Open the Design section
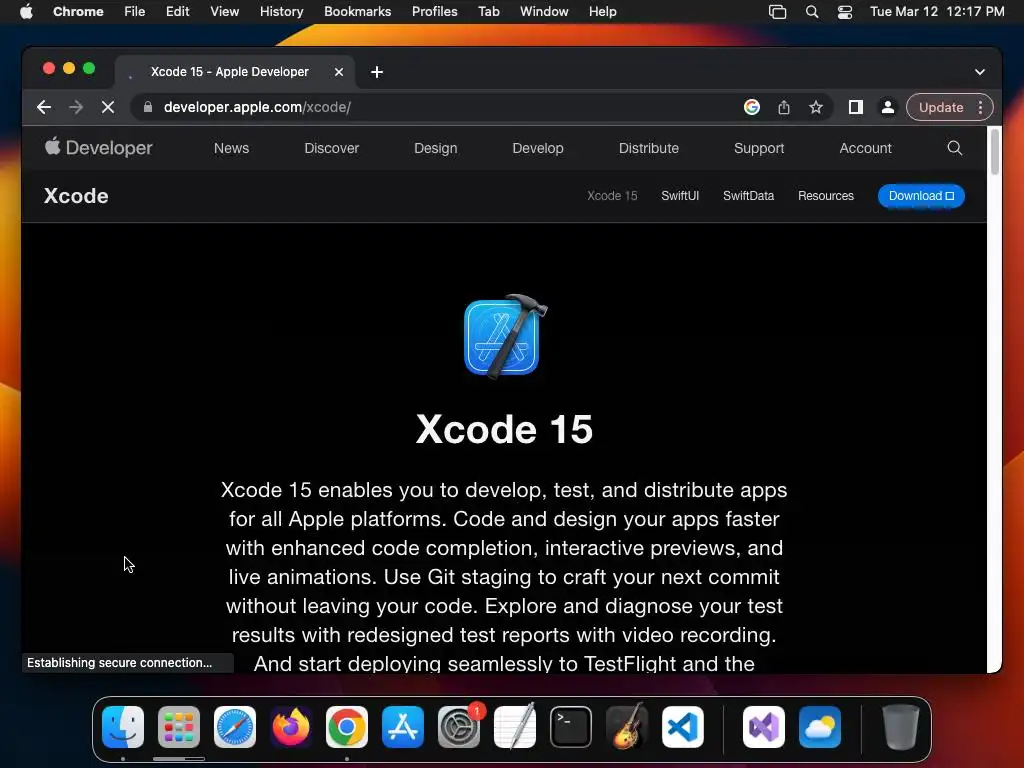 [x=436, y=148]
